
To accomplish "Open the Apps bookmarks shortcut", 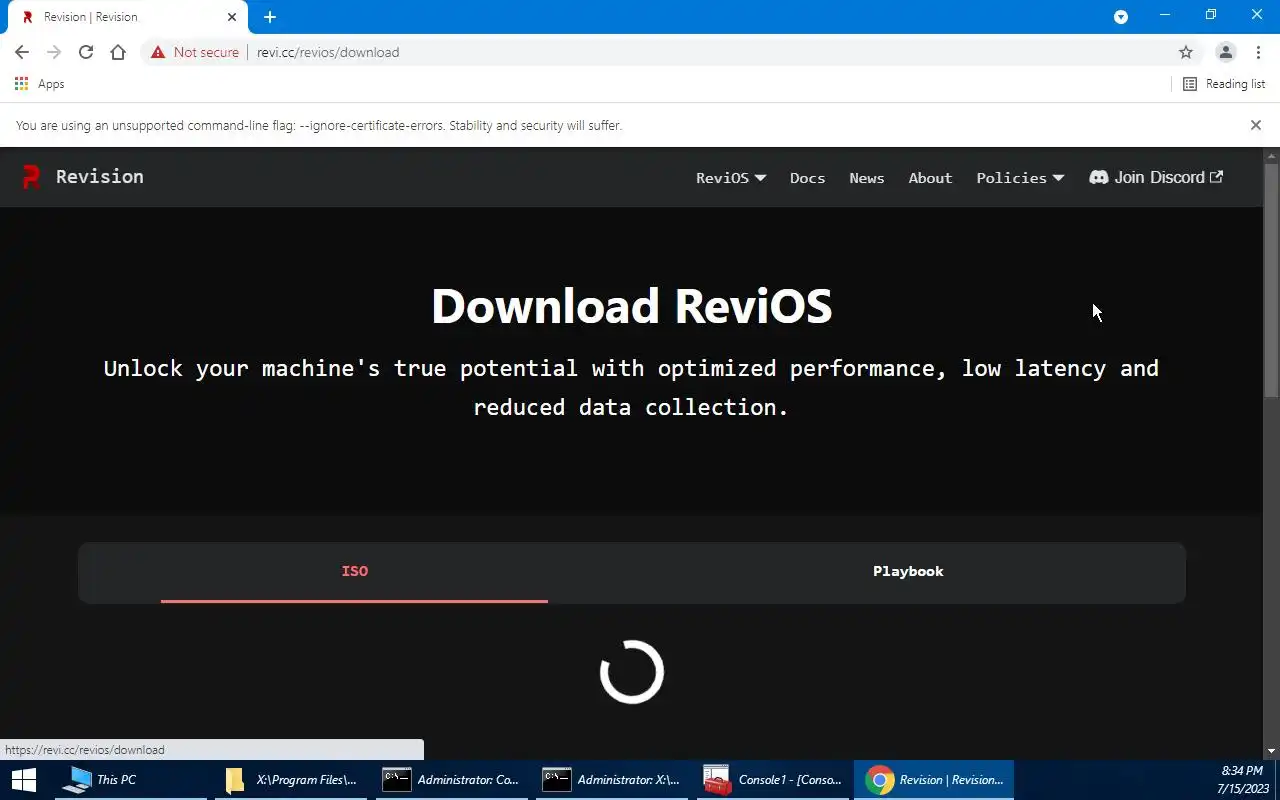I will pyautogui.click(x=40, y=84).
